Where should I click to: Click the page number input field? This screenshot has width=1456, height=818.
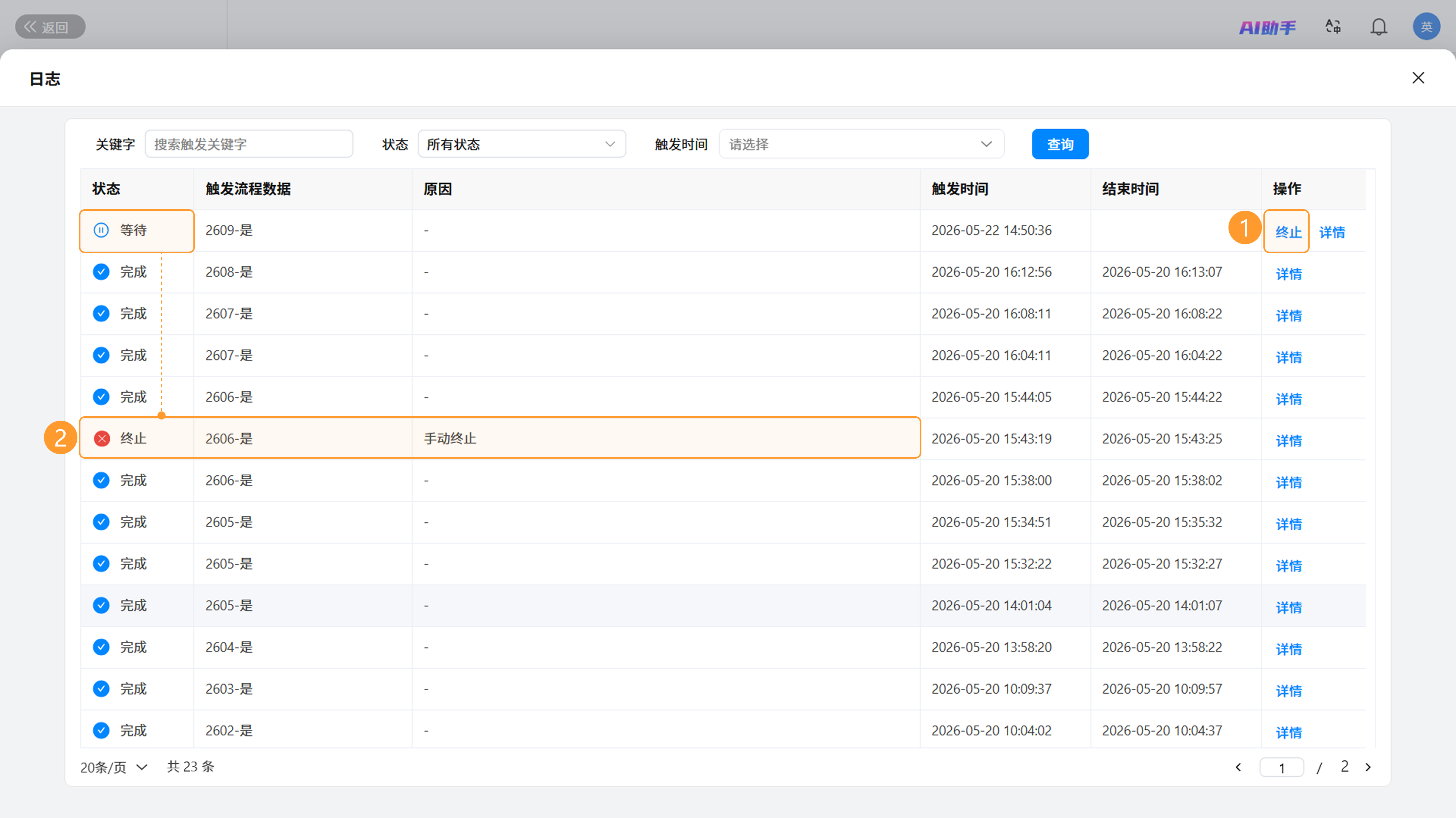coord(1281,767)
